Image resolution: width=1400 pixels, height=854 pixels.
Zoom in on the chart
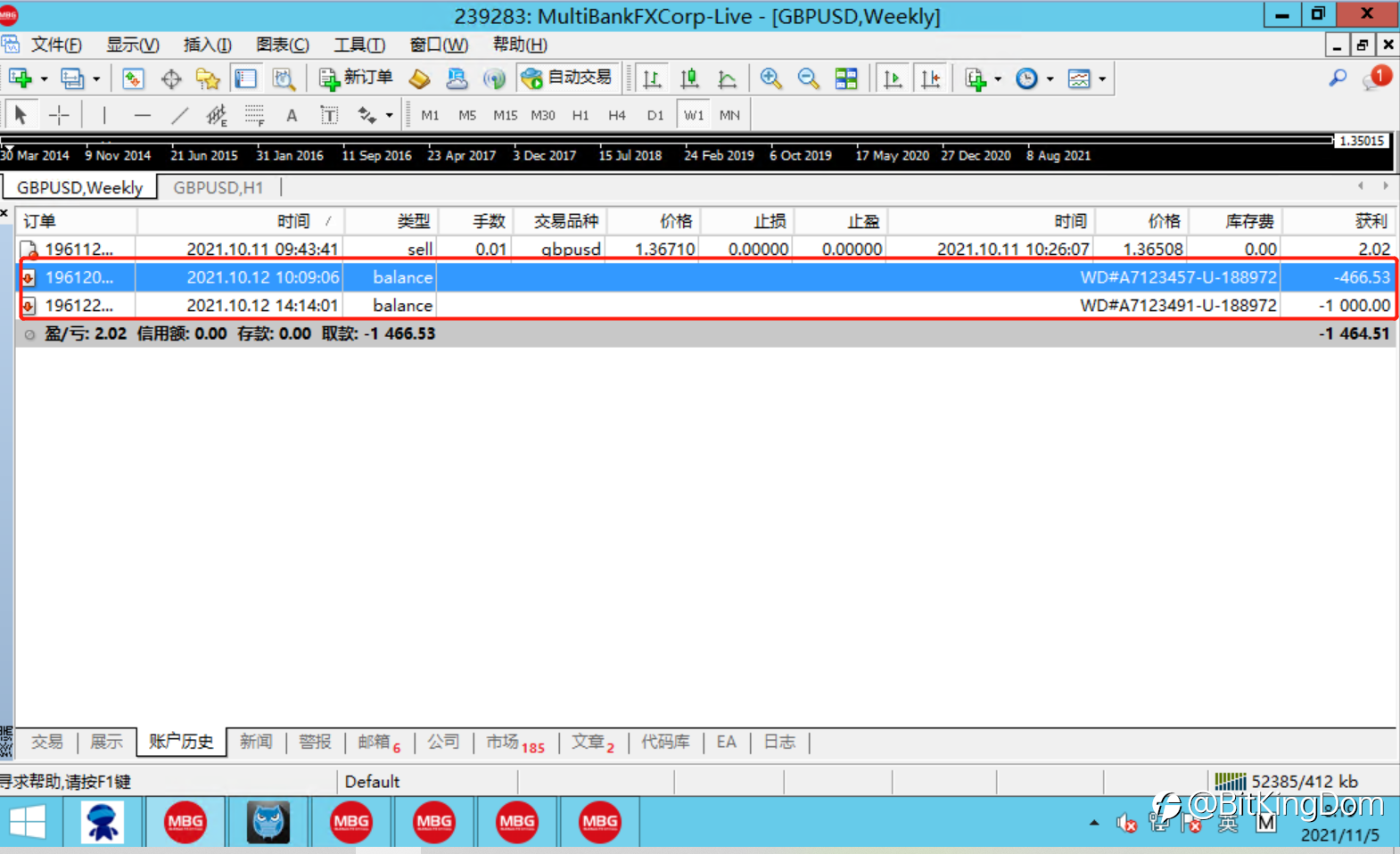tap(770, 78)
